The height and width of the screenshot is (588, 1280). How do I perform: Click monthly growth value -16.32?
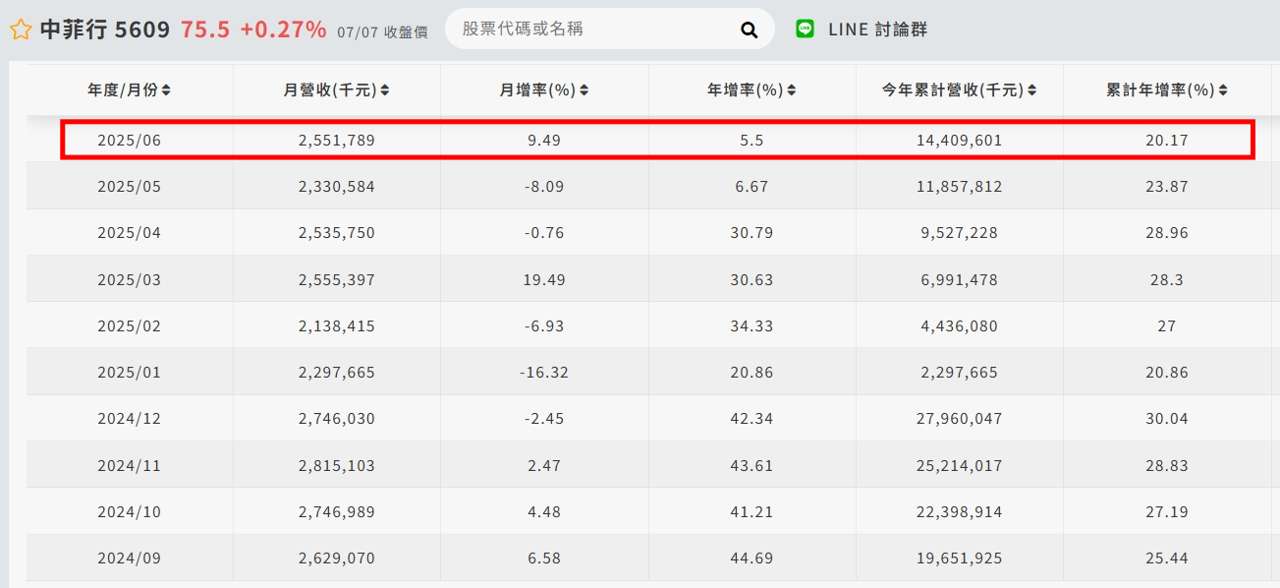pyautogui.click(x=544, y=372)
